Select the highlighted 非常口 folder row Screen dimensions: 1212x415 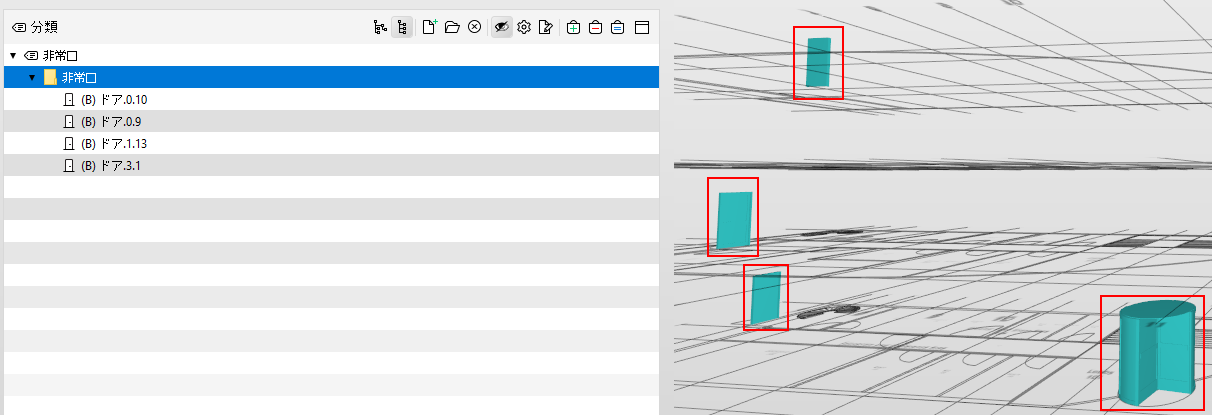pyautogui.click(x=330, y=77)
